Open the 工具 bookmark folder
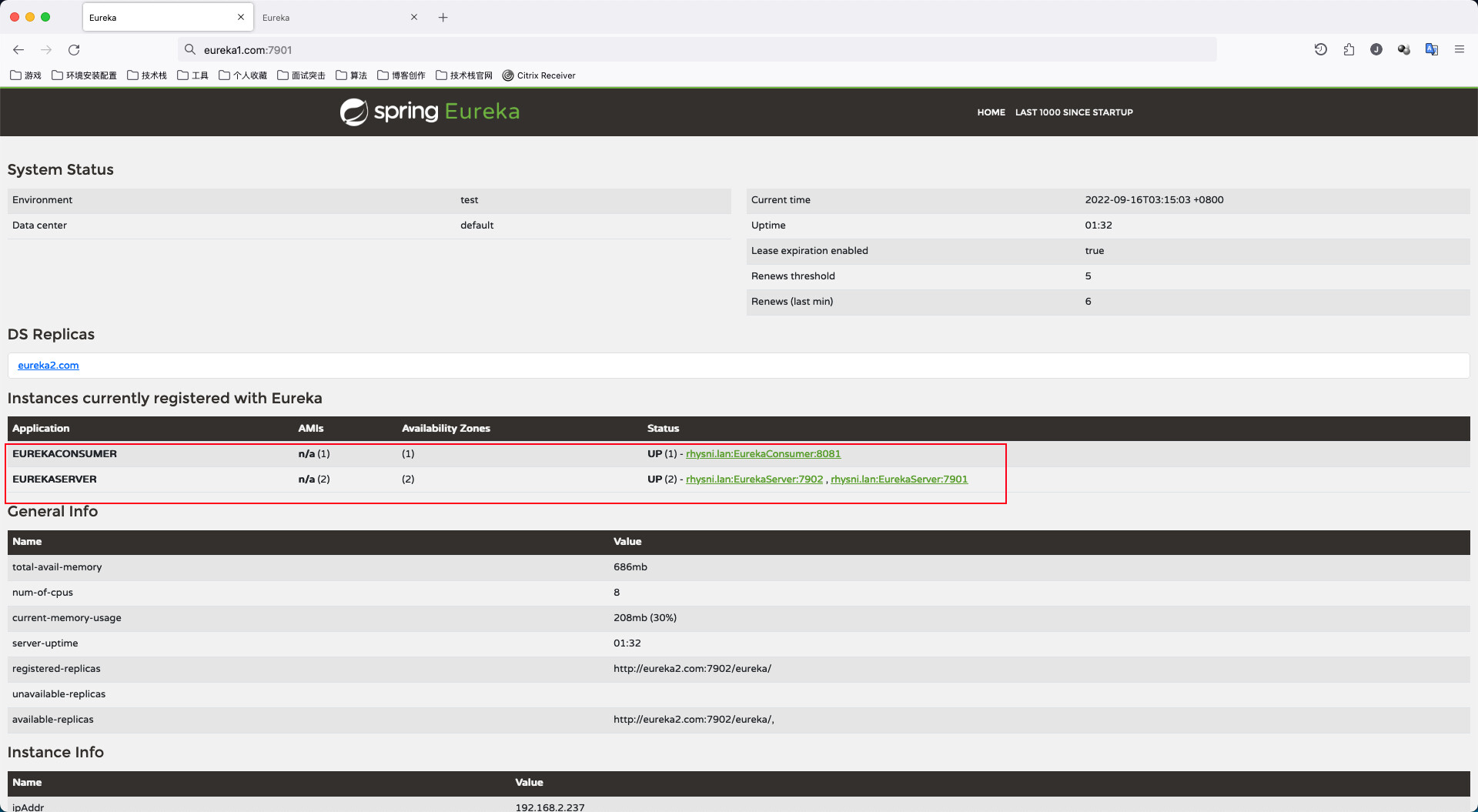 pos(193,75)
